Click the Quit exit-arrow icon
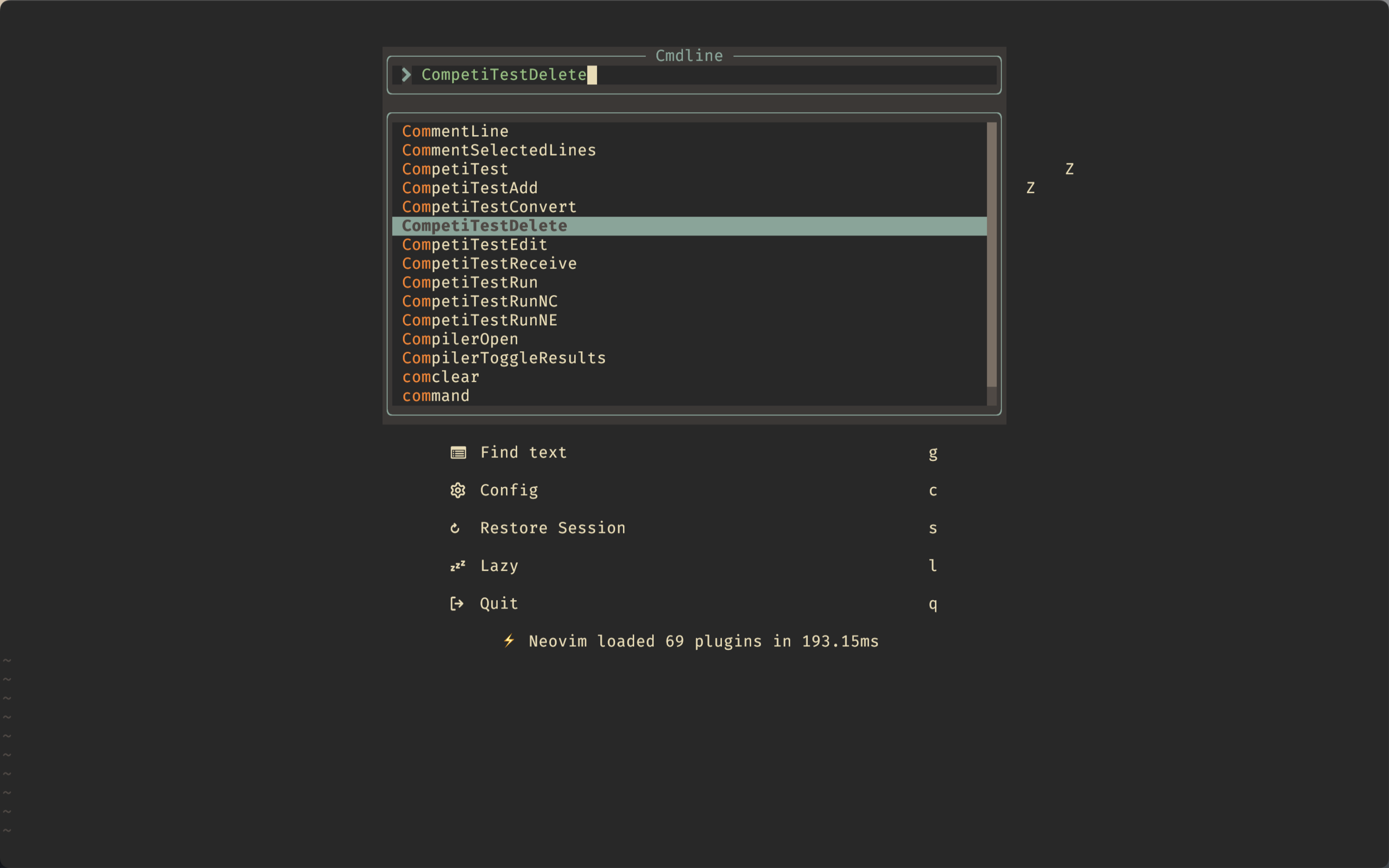This screenshot has height=868, width=1389. tap(457, 603)
